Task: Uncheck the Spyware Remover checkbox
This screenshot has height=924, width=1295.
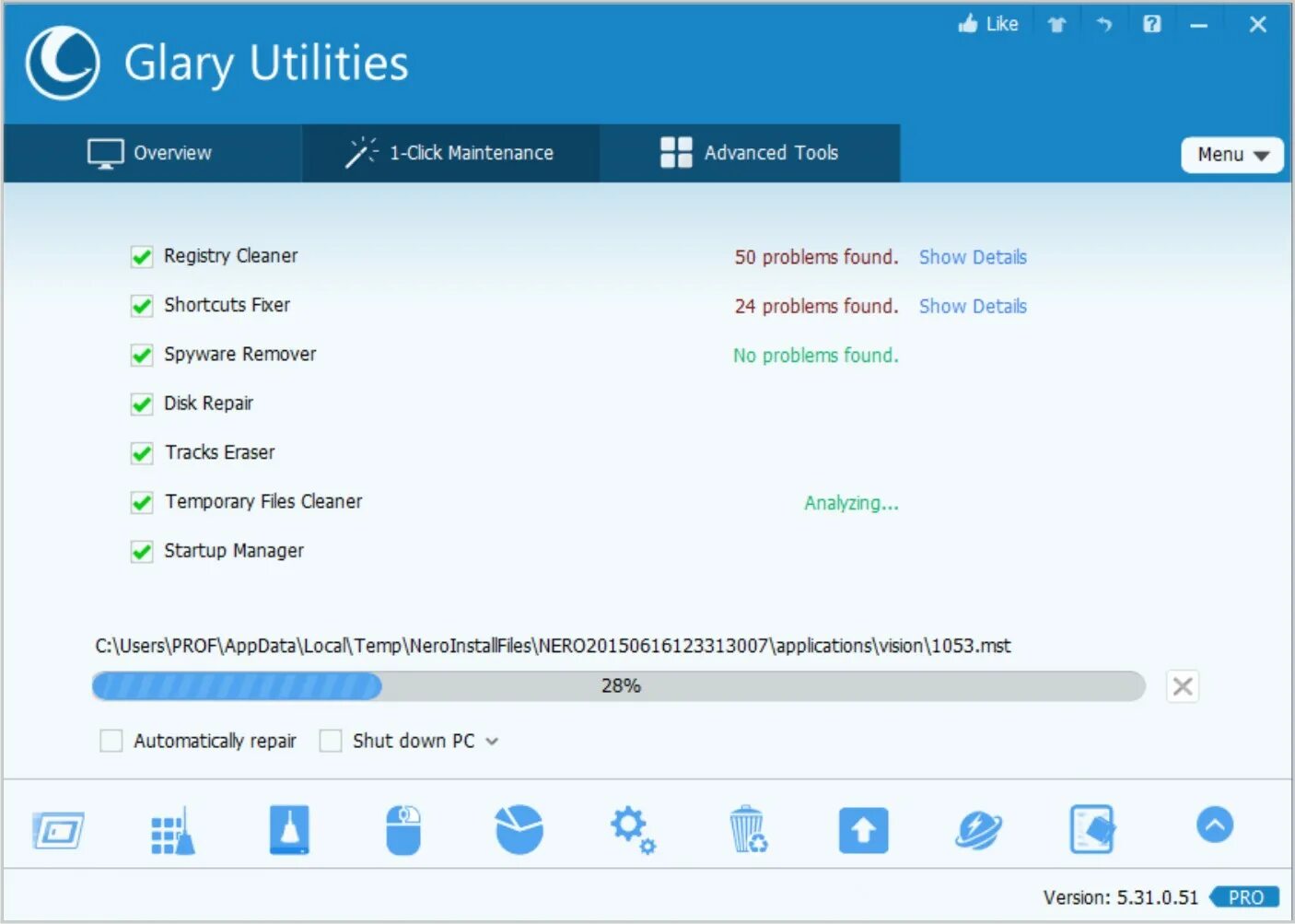Action: click(141, 355)
